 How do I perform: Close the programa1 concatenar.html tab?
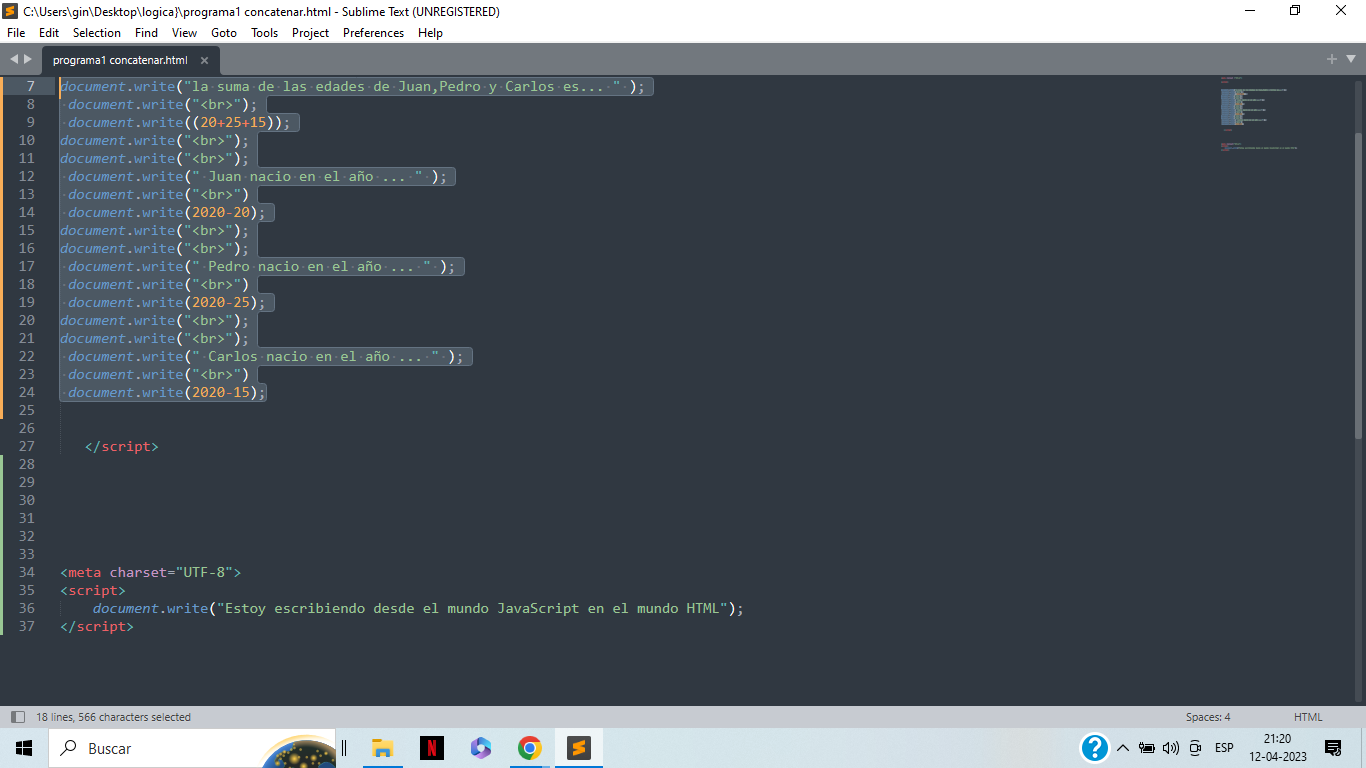[x=204, y=60]
